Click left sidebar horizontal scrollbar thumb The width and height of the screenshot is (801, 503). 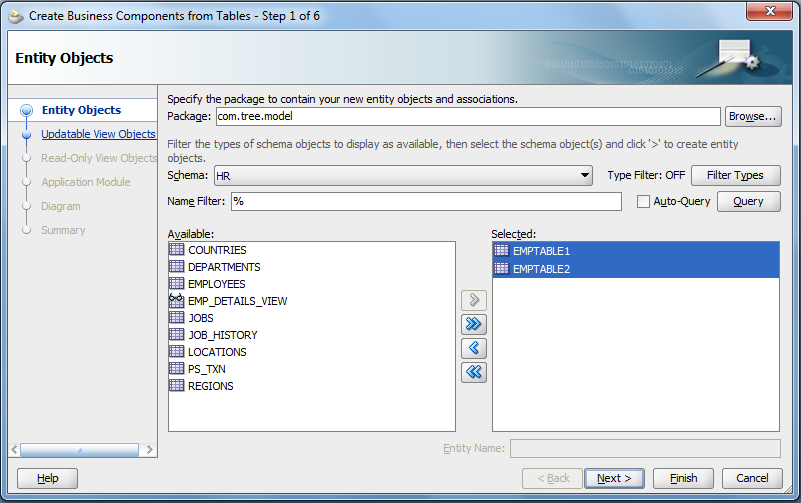pyautogui.click(x=79, y=450)
